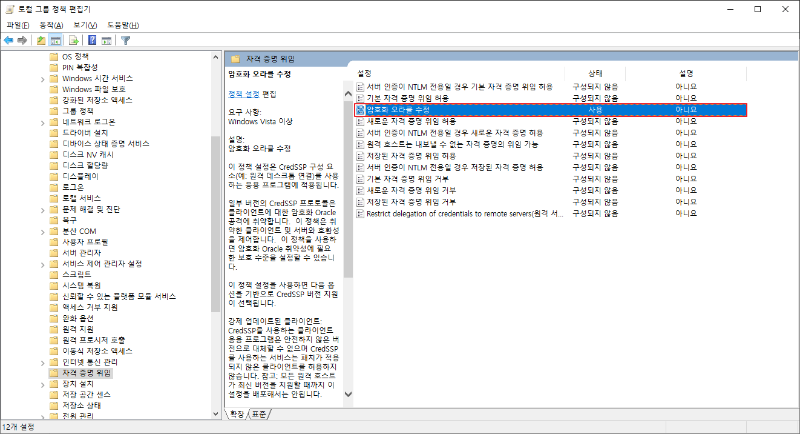Expand the 분산 COM tree node

coord(43,232)
